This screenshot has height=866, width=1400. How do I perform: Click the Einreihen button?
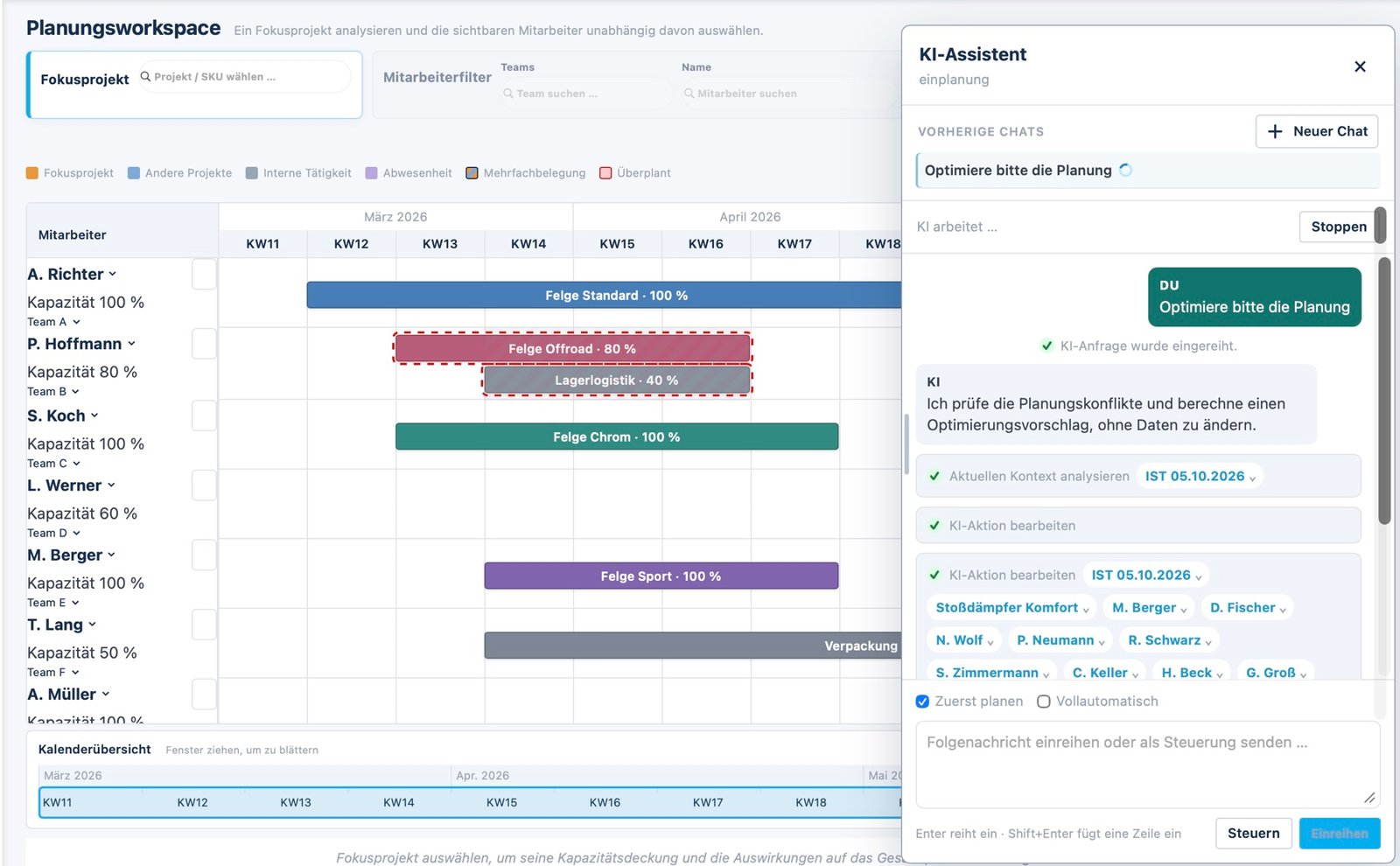click(x=1339, y=834)
